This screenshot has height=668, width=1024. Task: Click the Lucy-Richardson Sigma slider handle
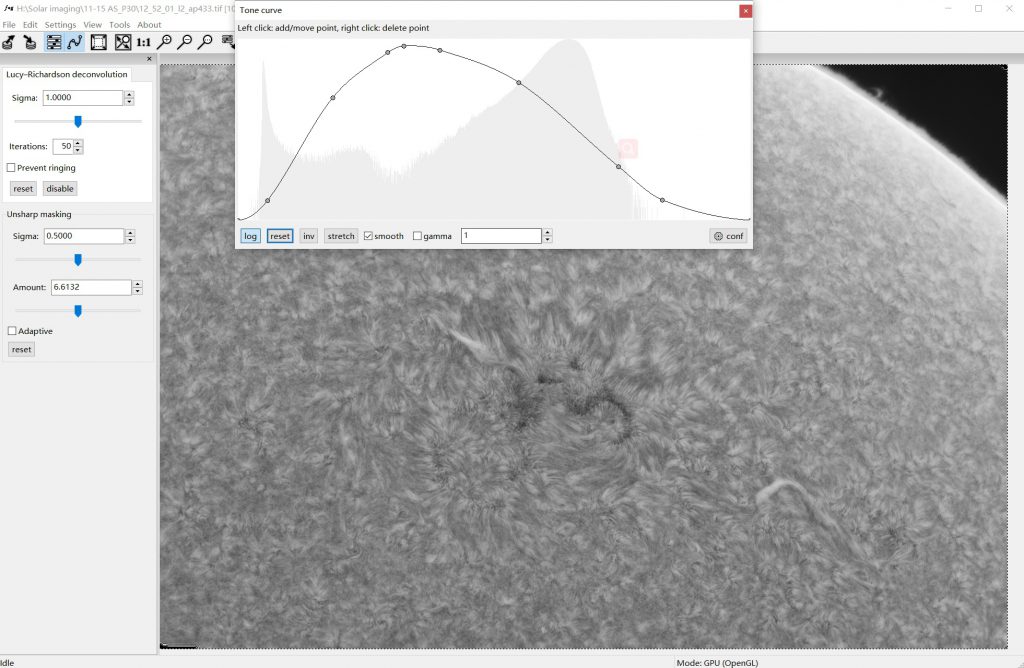point(78,121)
